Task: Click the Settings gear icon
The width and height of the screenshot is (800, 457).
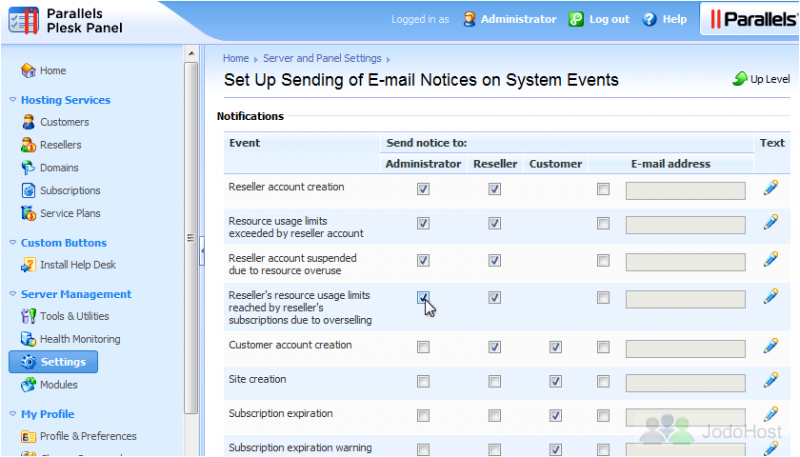Action: point(29,362)
